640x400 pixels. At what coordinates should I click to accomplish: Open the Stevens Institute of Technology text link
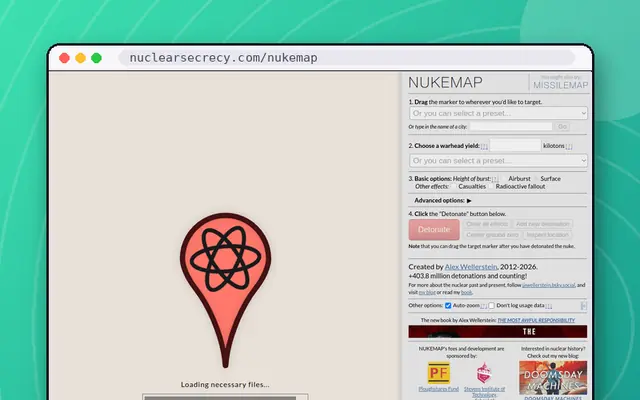[x=484, y=392]
